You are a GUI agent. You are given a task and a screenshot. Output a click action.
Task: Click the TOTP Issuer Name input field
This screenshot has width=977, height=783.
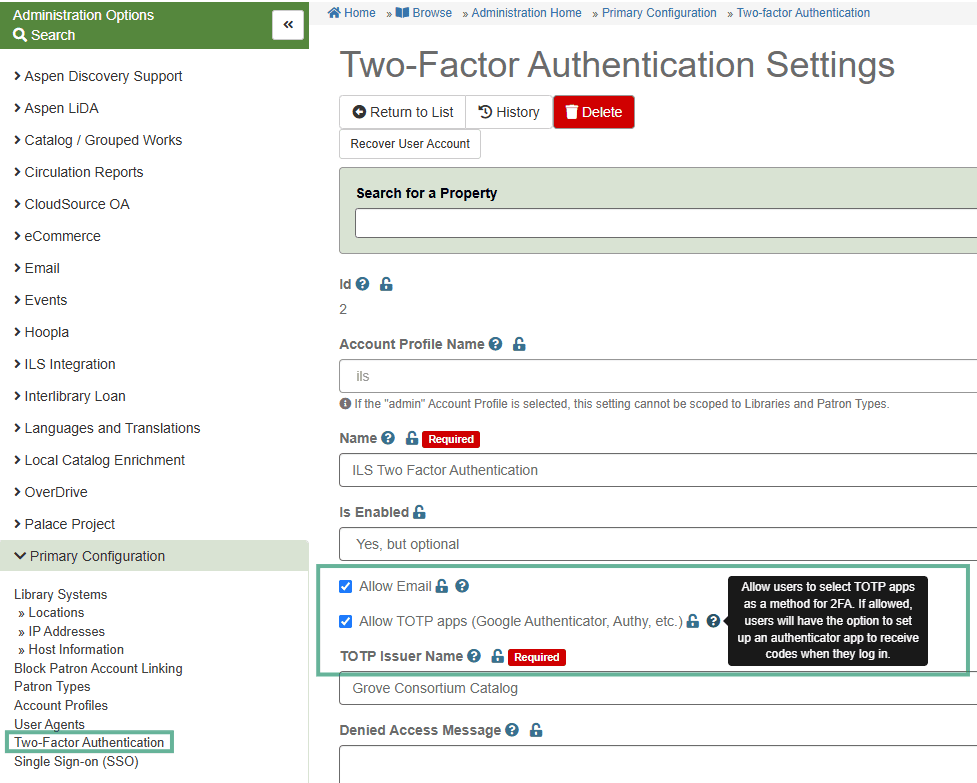[658, 688]
